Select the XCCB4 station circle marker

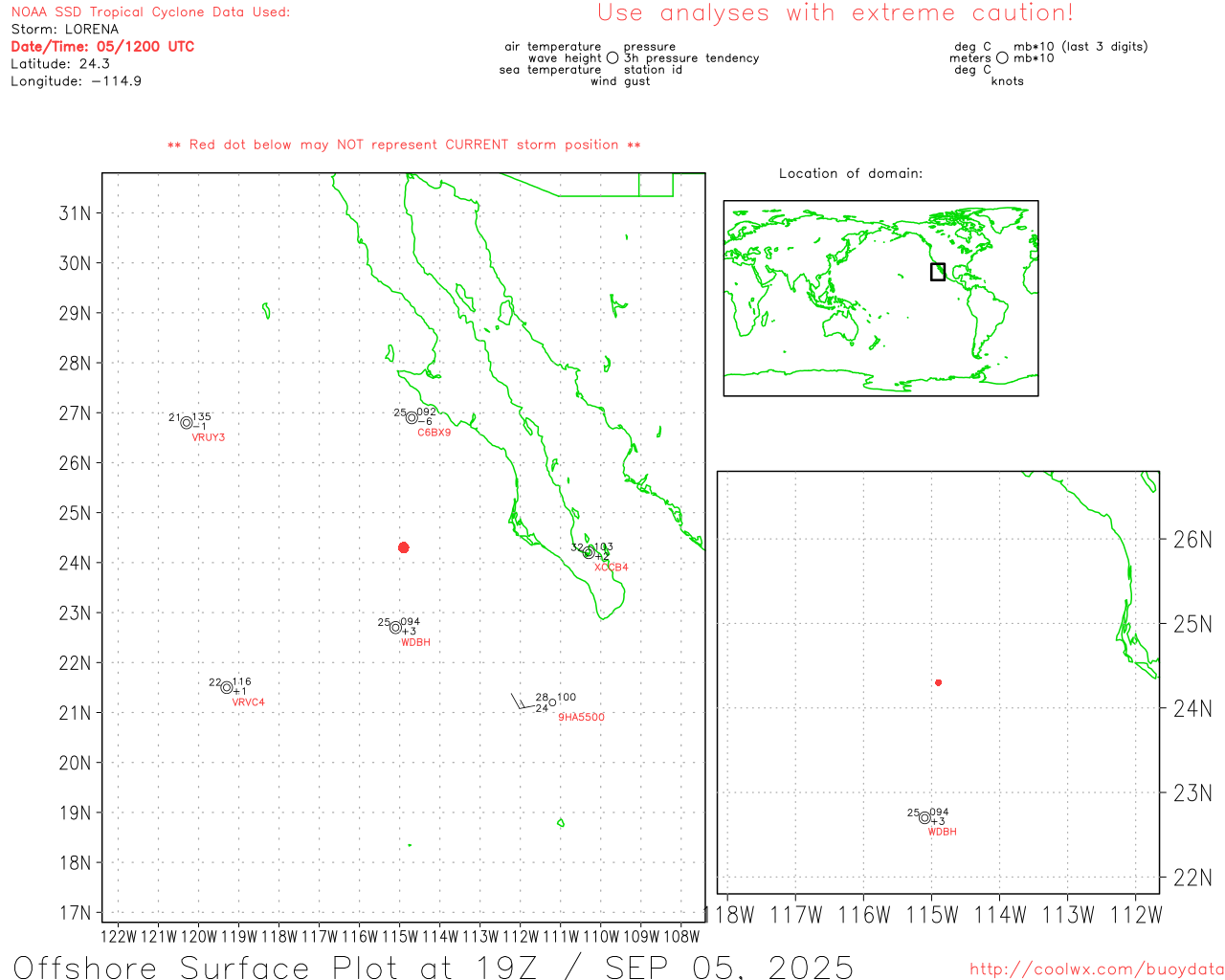(589, 552)
